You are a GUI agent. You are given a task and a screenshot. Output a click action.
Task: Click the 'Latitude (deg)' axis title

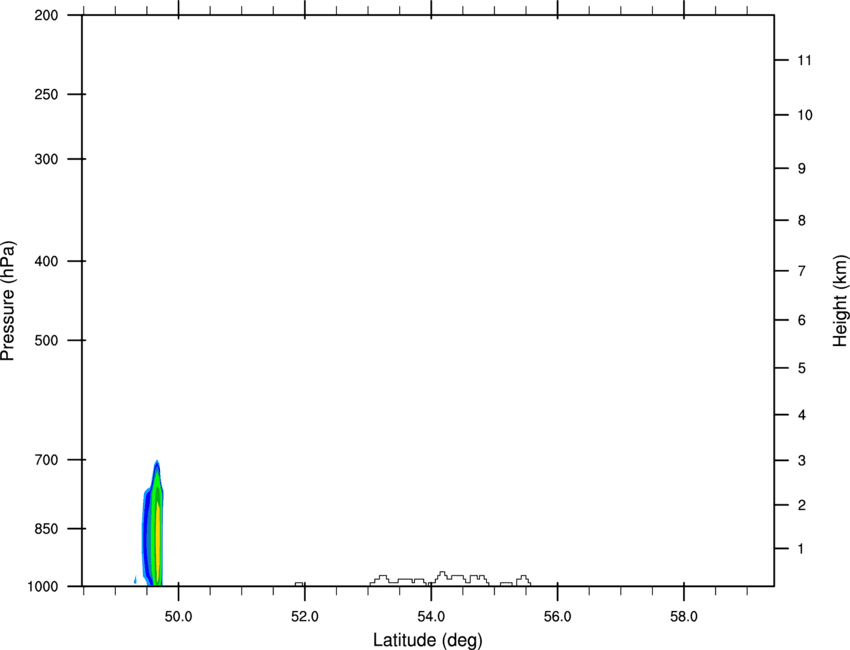[428, 640]
